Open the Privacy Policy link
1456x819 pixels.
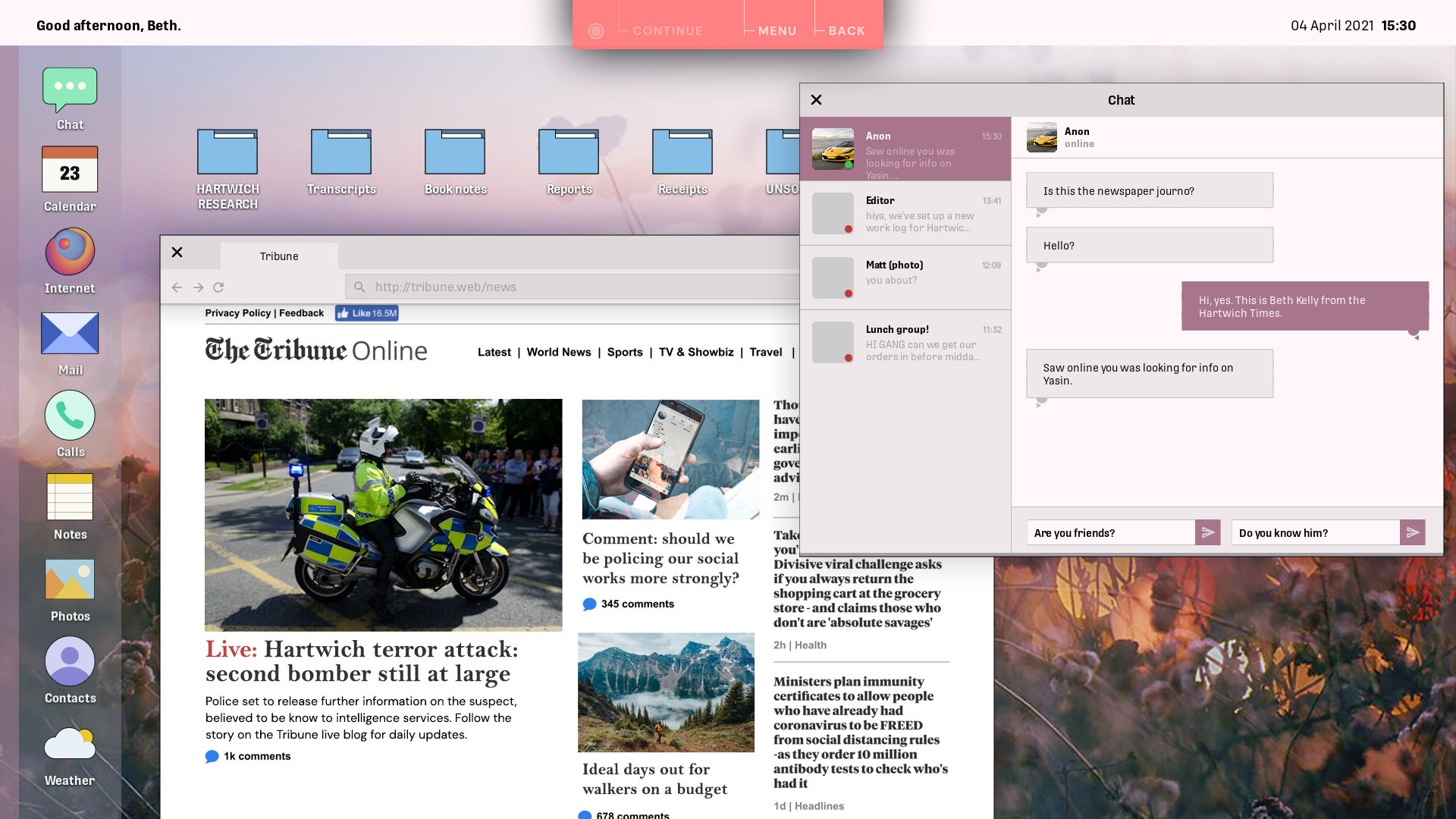tap(237, 313)
